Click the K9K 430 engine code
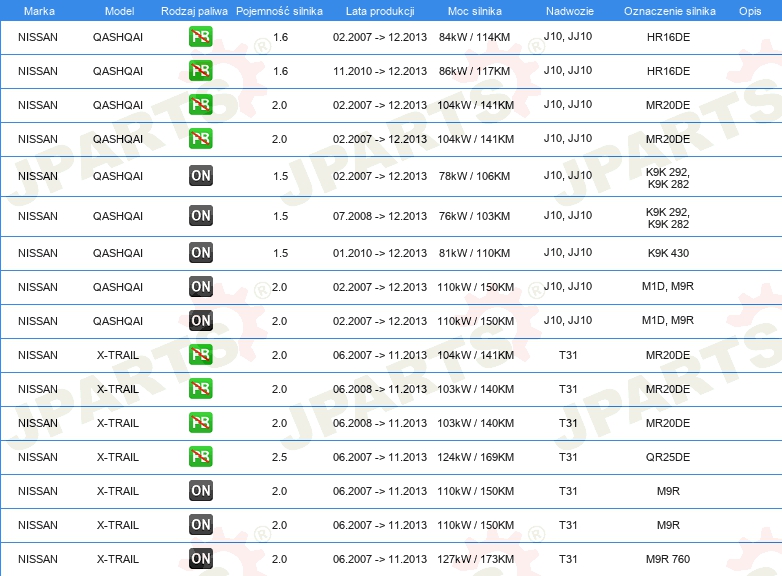Viewport: 782px width, 576px height. (x=668, y=253)
